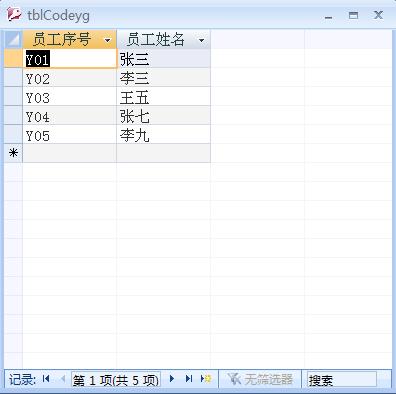
Task: Go to the previous record
Action: [x=62, y=379]
